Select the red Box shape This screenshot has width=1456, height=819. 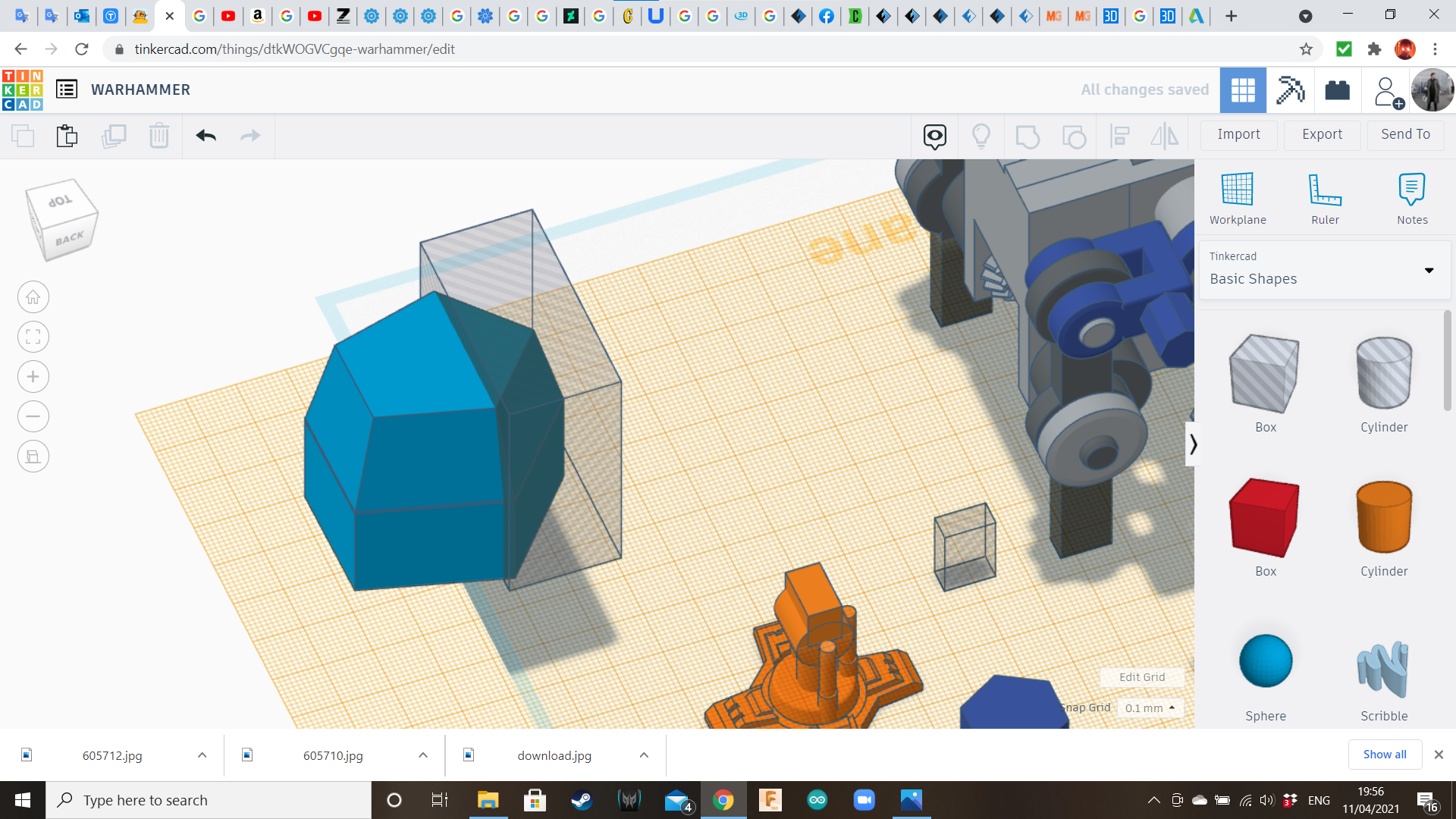tap(1265, 517)
